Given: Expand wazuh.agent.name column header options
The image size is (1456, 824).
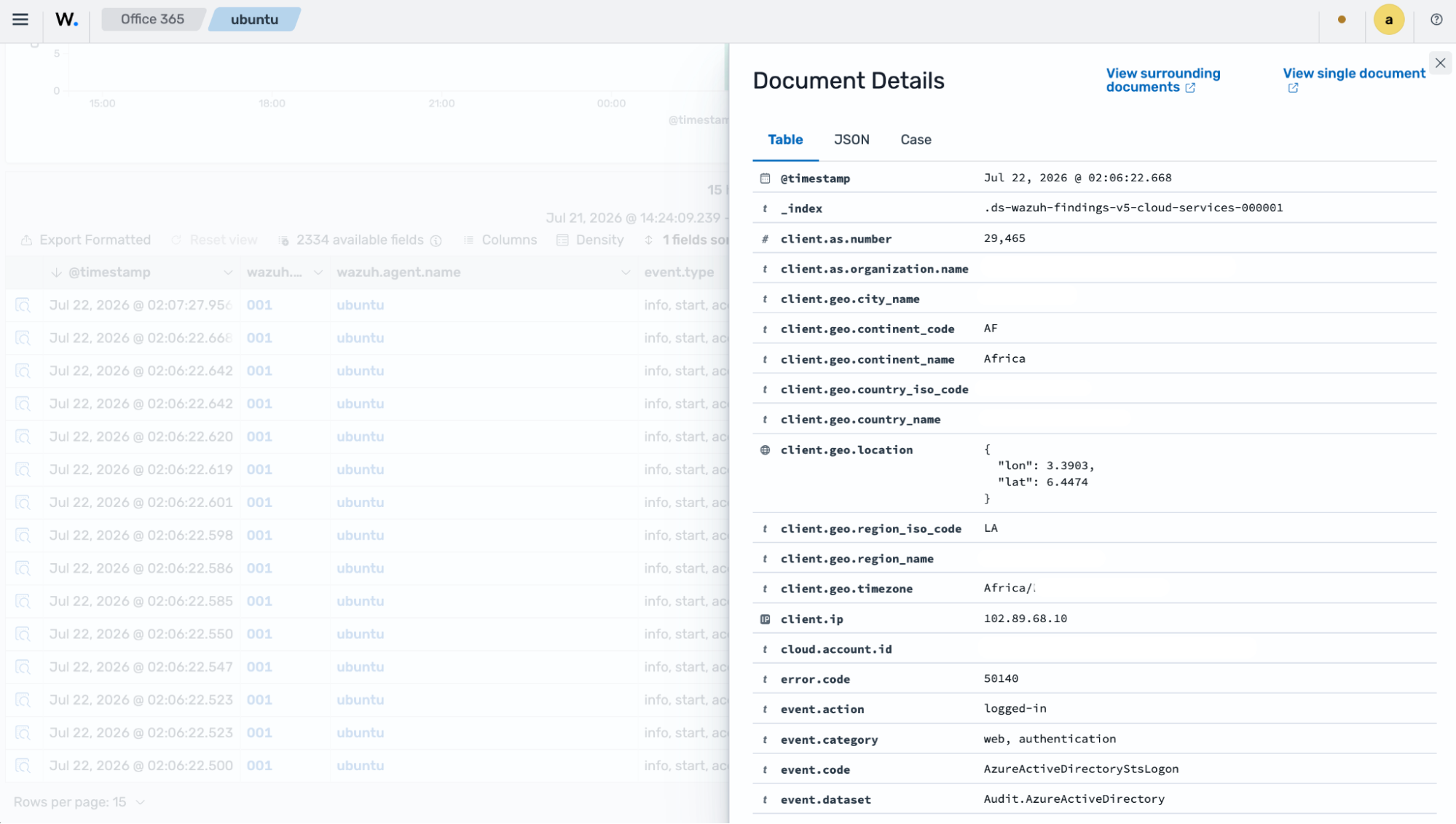Looking at the screenshot, I should click(x=626, y=272).
